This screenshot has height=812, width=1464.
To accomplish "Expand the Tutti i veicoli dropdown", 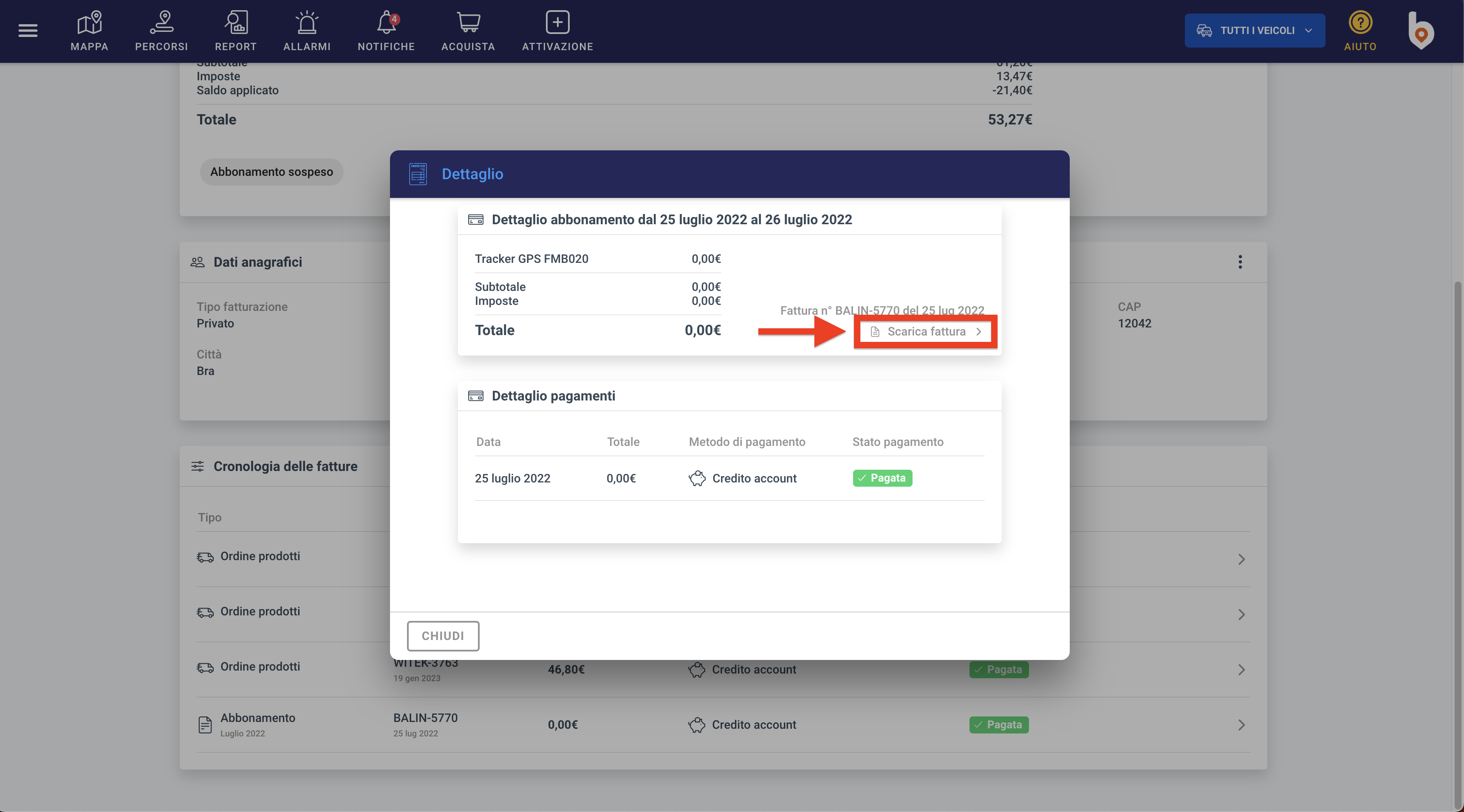I will click(x=1255, y=31).
